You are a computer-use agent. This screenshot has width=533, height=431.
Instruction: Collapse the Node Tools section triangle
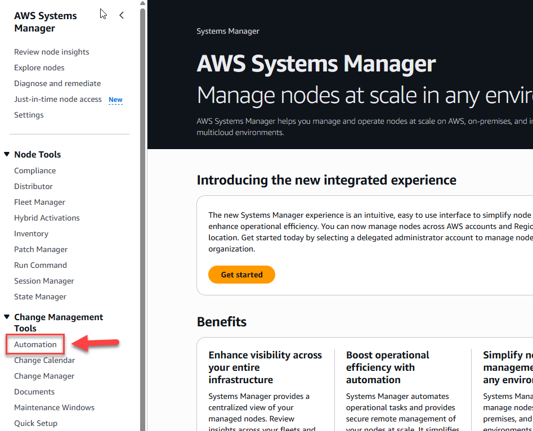tap(7, 154)
